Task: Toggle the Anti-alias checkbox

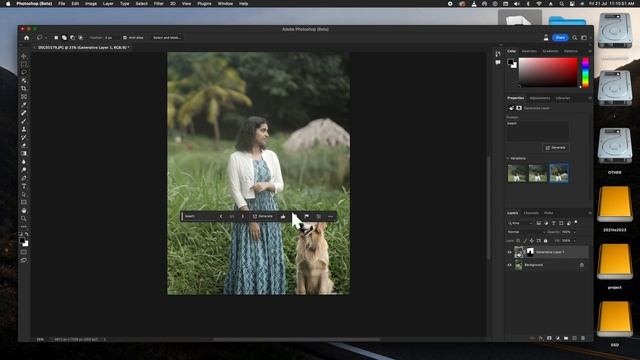Action: tap(125, 38)
